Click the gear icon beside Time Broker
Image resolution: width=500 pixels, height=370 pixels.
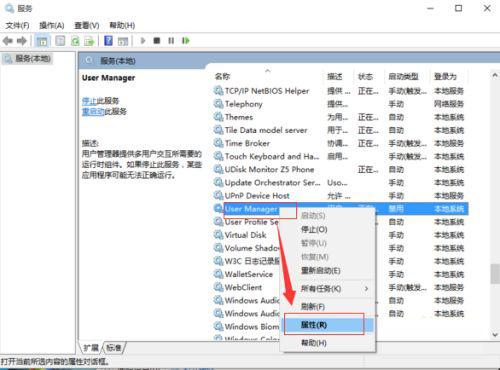pos(218,143)
